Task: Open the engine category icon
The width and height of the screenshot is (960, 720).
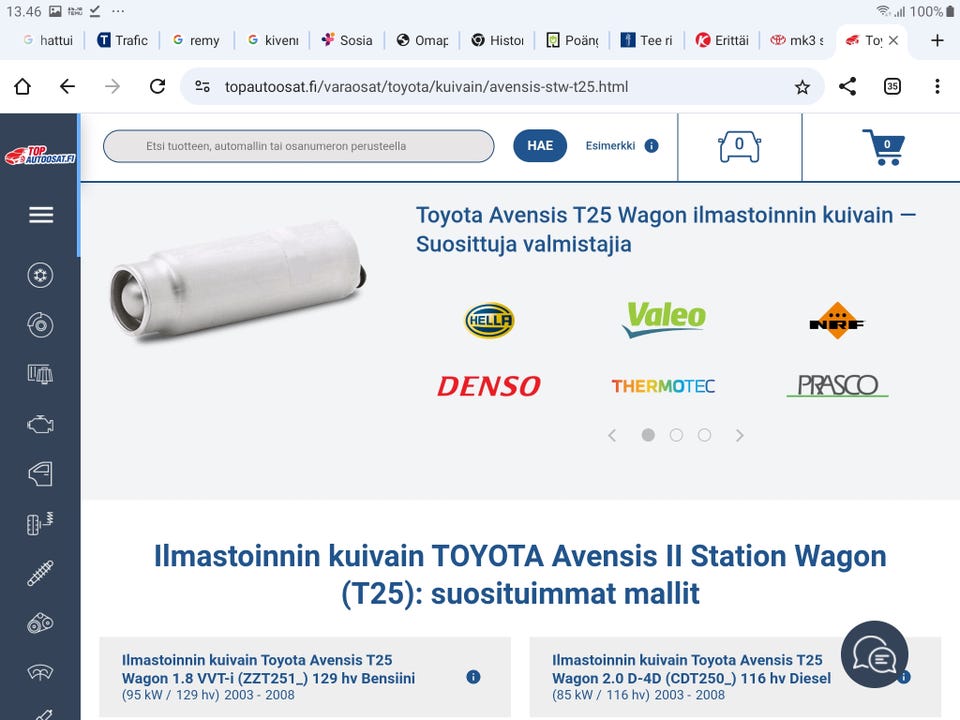Action: coord(40,424)
